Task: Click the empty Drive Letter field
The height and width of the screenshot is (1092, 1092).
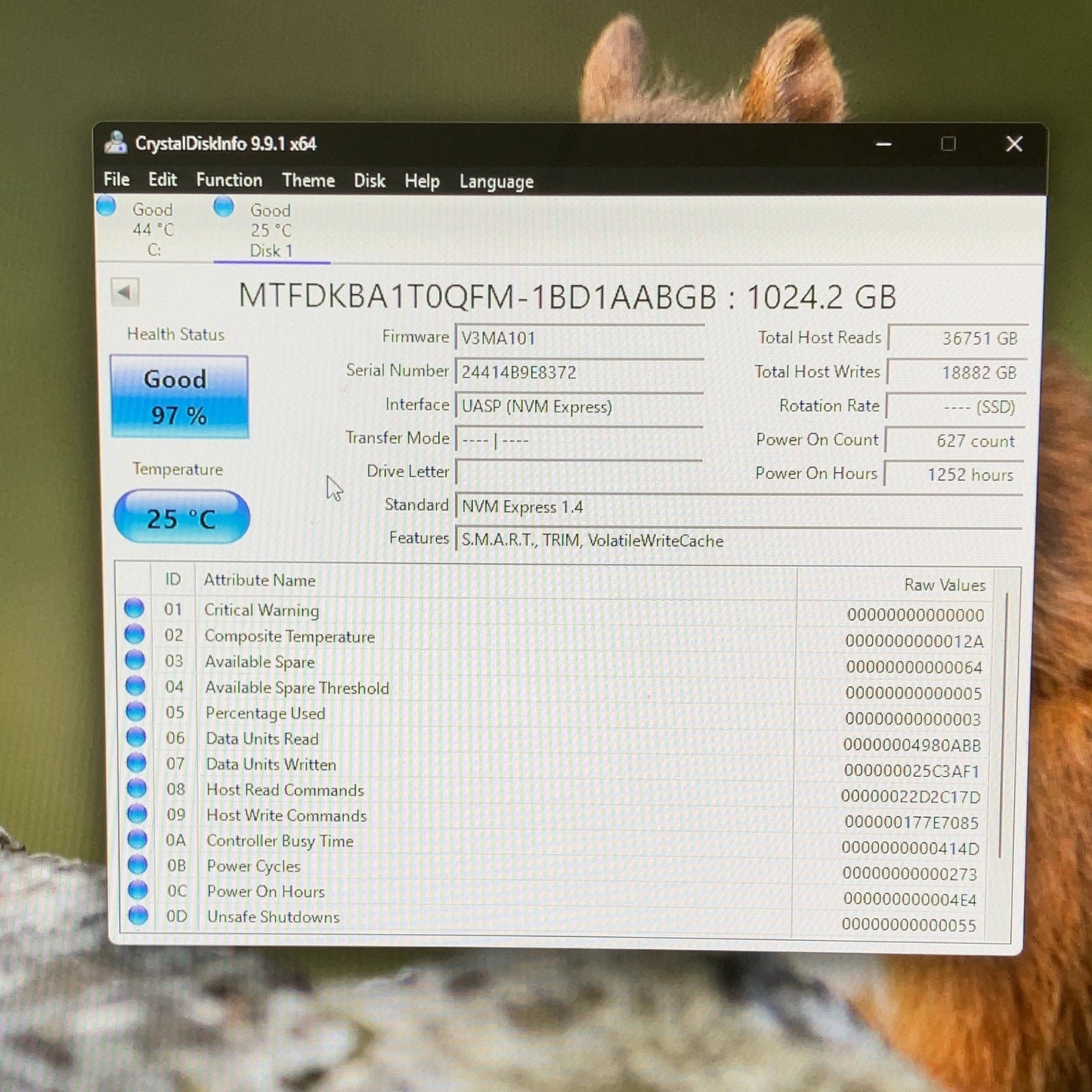Action: point(580,473)
